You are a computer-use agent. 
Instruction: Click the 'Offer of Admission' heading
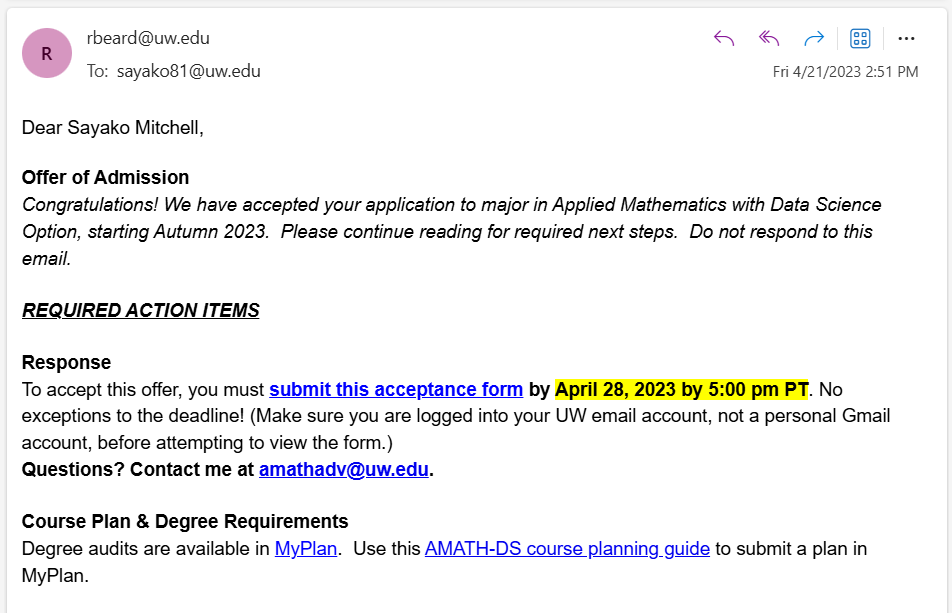(x=105, y=178)
